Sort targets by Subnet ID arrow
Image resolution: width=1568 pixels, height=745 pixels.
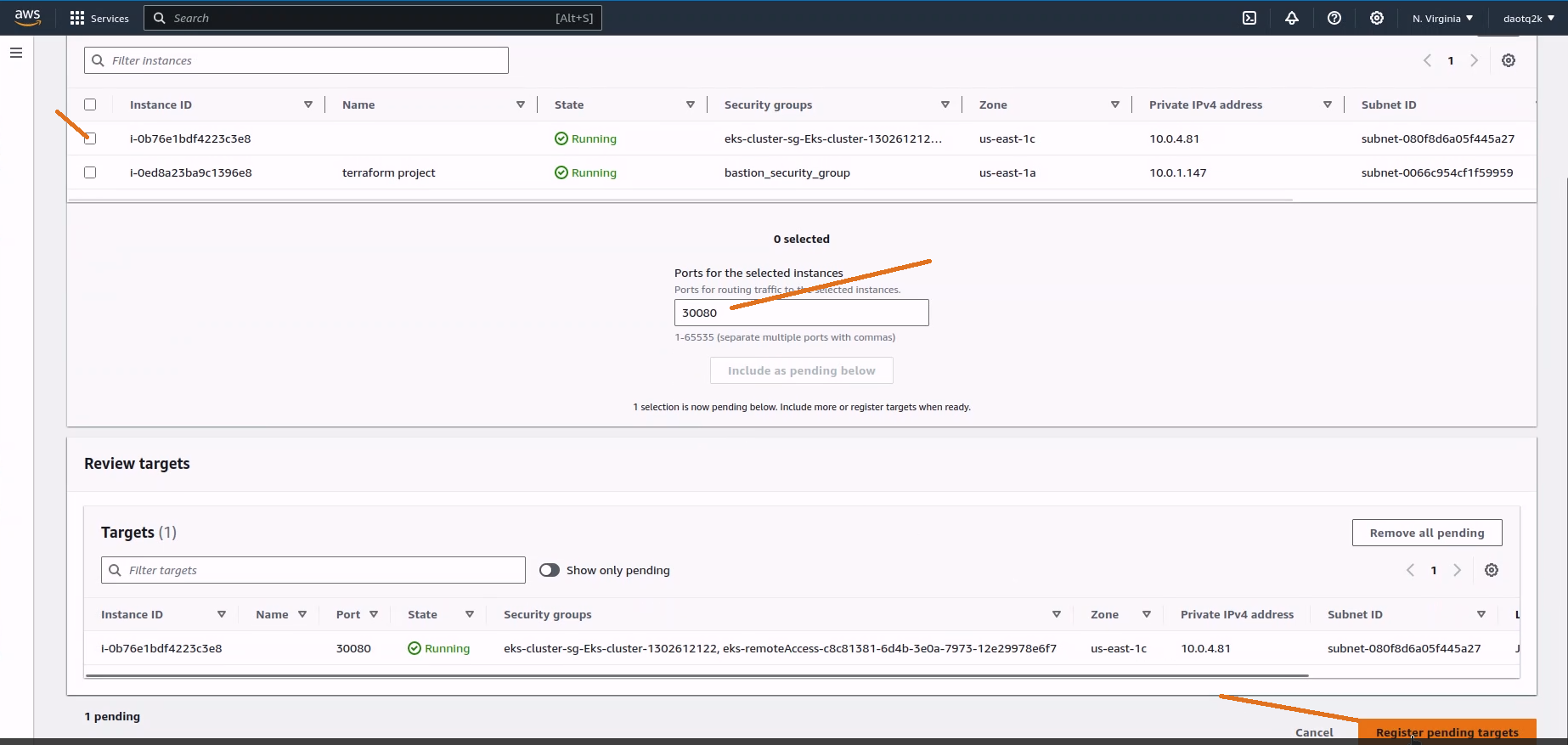(x=1481, y=614)
